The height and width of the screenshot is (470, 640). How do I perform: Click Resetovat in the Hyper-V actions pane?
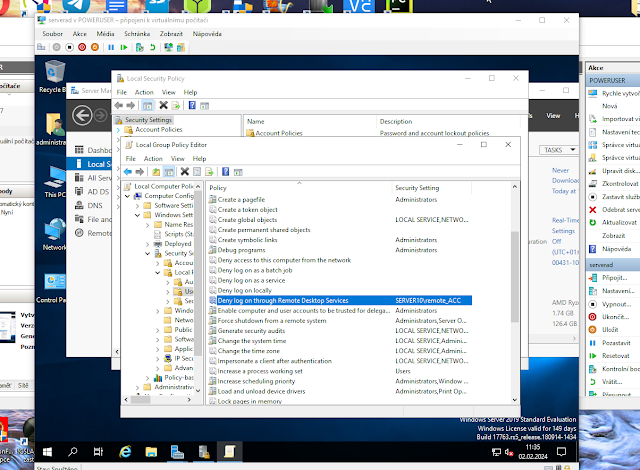616,356
